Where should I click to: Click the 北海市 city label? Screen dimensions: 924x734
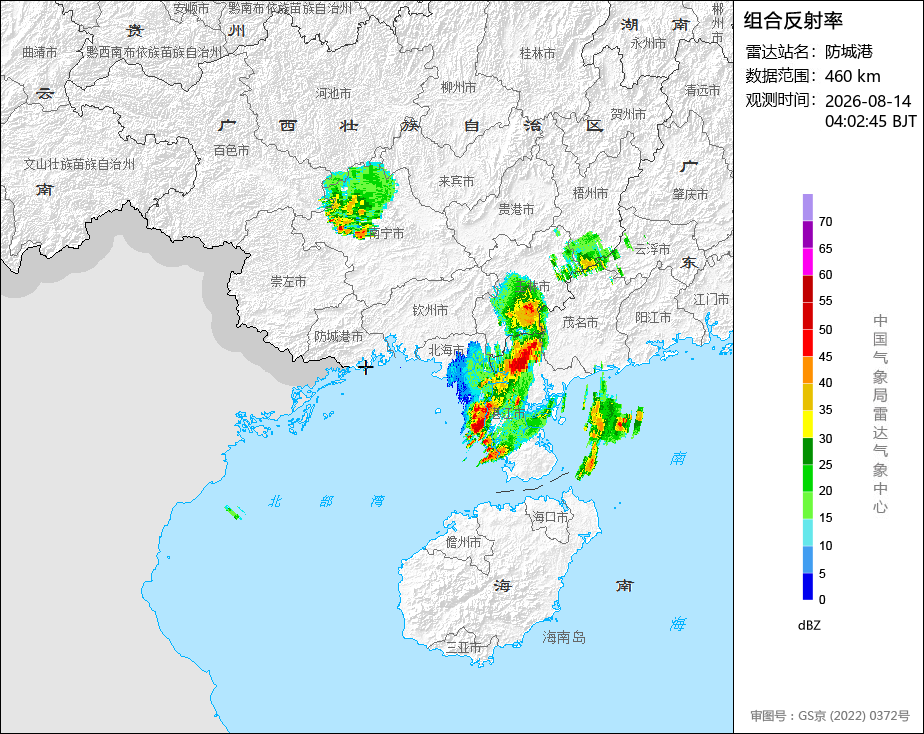pyautogui.click(x=446, y=350)
